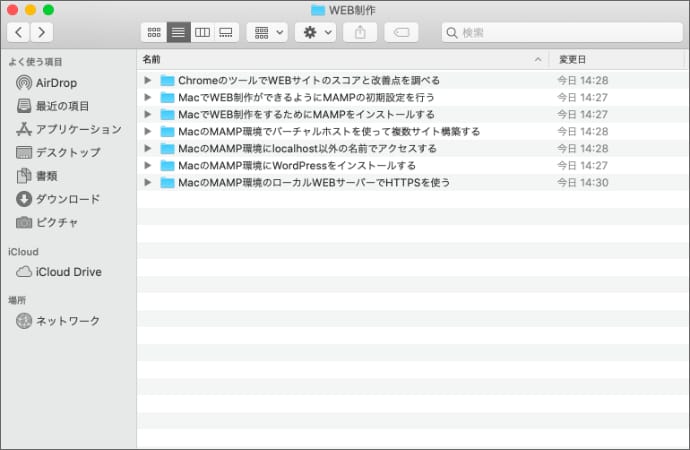Image resolution: width=690 pixels, height=450 pixels.
Task: Switch to icon view in toolbar
Action: tap(154, 33)
